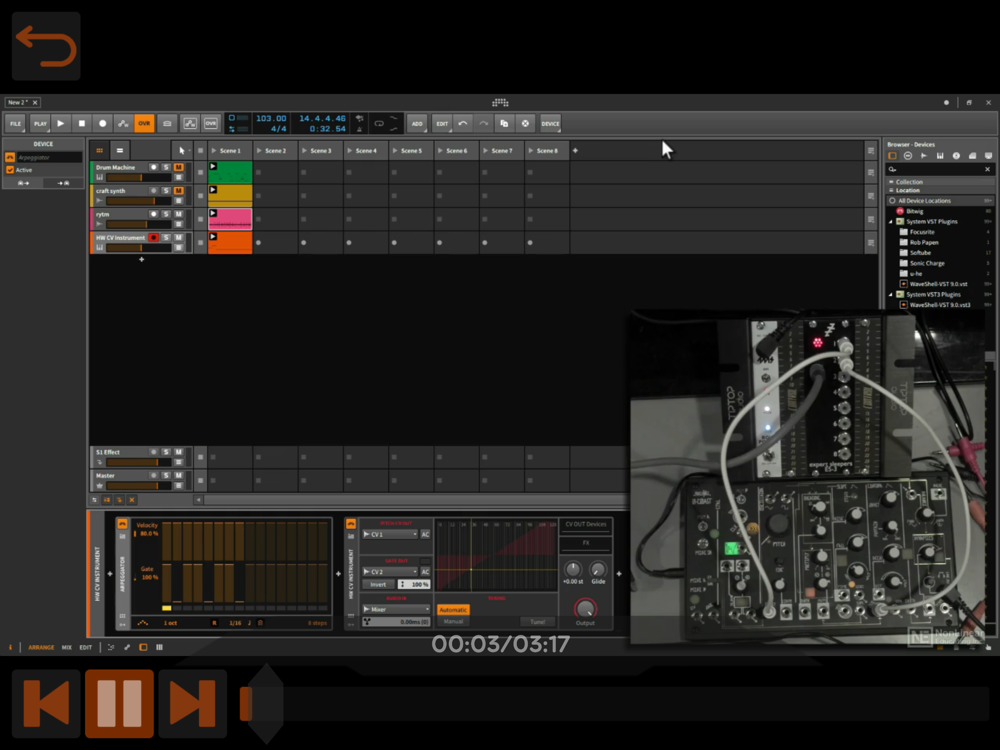
Task: Click the undo arrow in toolbar
Action: (x=462, y=123)
